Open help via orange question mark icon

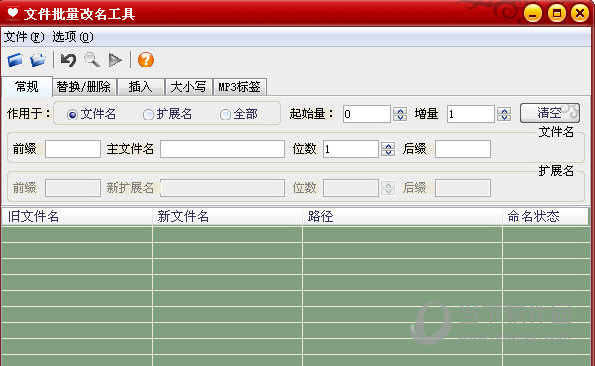pyautogui.click(x=146, y=60)
